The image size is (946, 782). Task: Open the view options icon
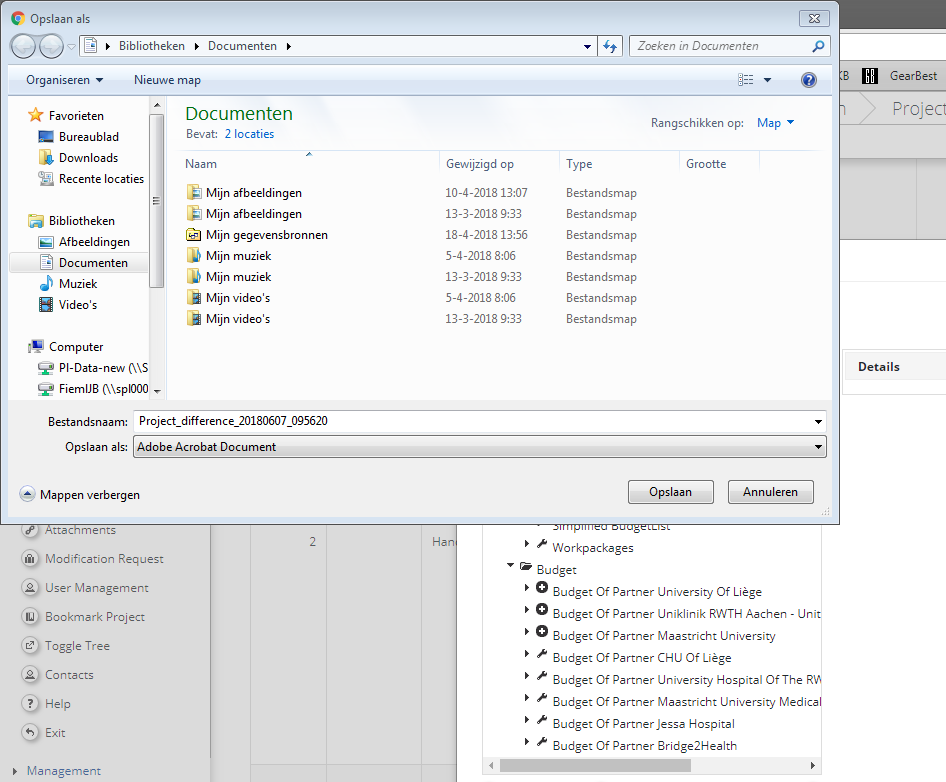coord(746,80)
